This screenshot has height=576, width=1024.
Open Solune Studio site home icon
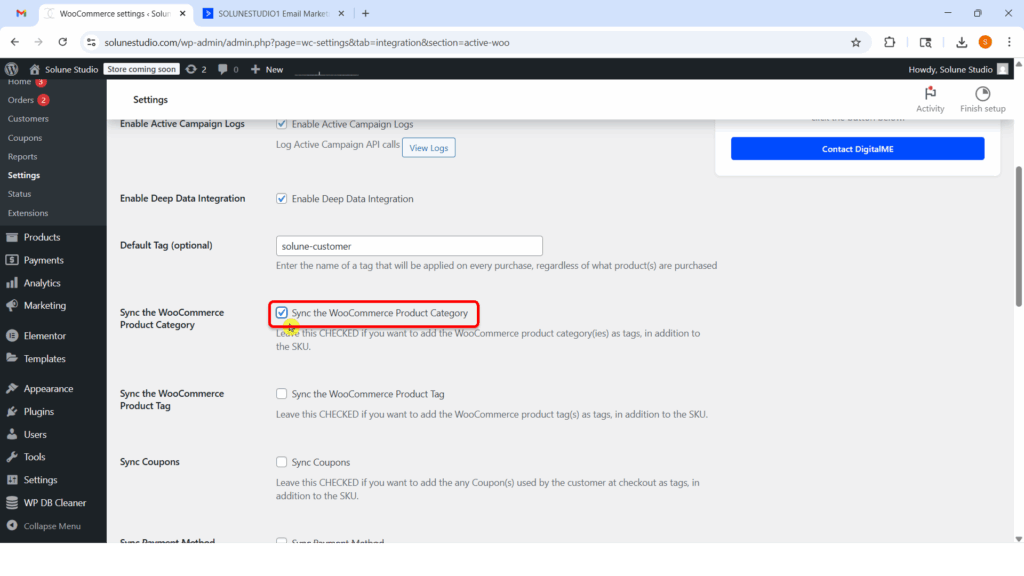coord(35,69)
